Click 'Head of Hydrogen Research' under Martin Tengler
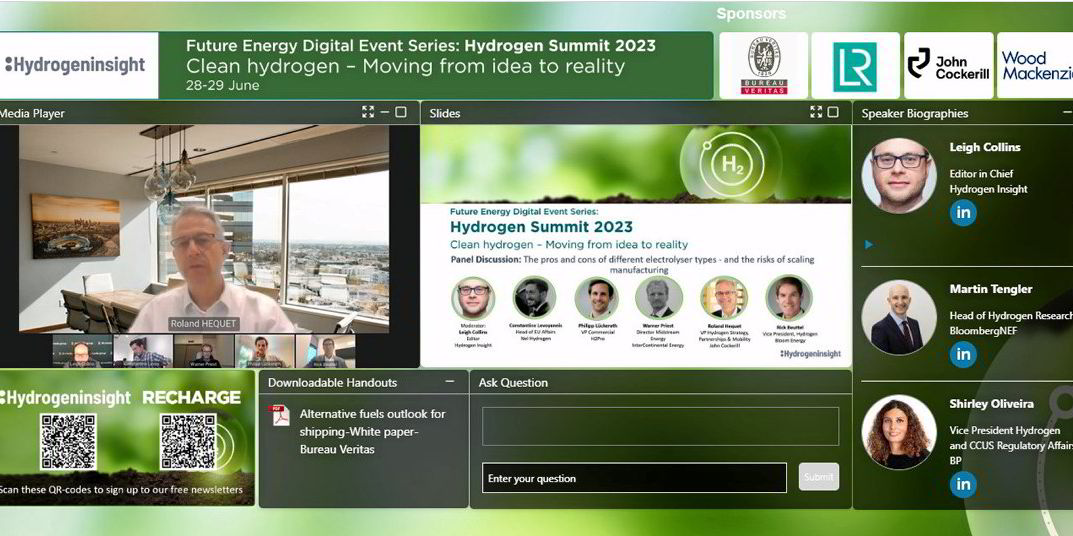1073x536 pixels. click(x=1011, y=316)
